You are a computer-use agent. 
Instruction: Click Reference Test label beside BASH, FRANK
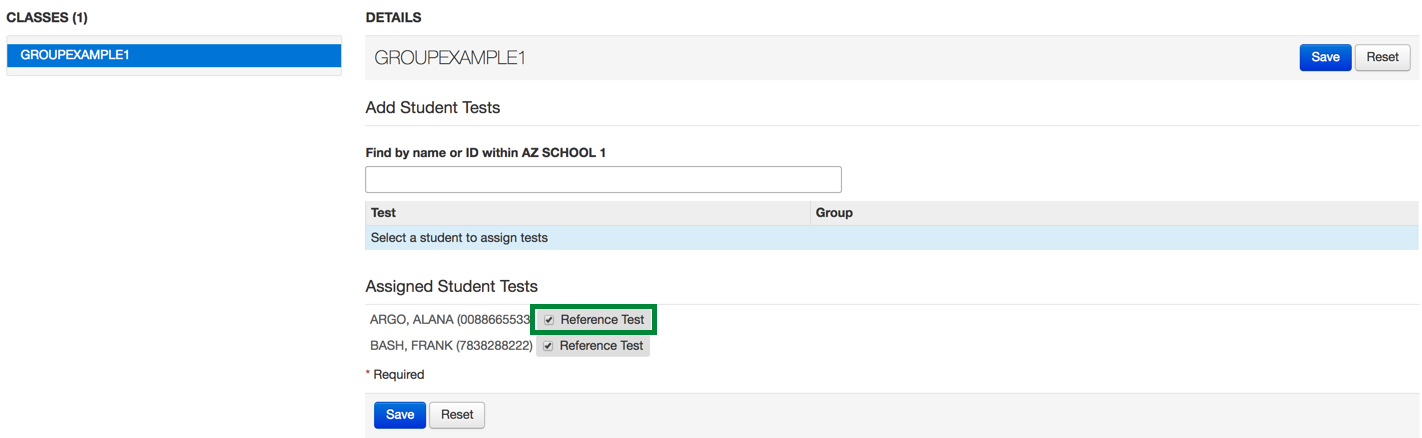601,346
